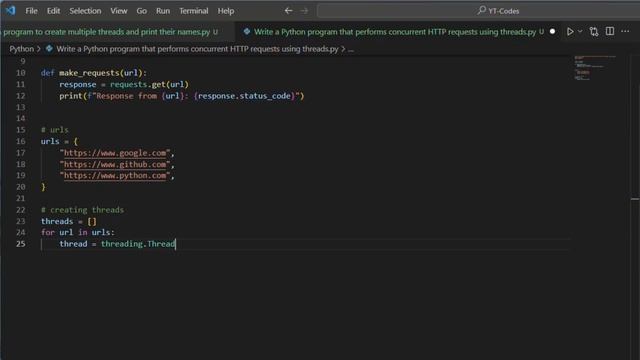Click the breadcrumb trailing ellipsis
The width and height of the screenshot is (640, 360).
coord(351,49)
